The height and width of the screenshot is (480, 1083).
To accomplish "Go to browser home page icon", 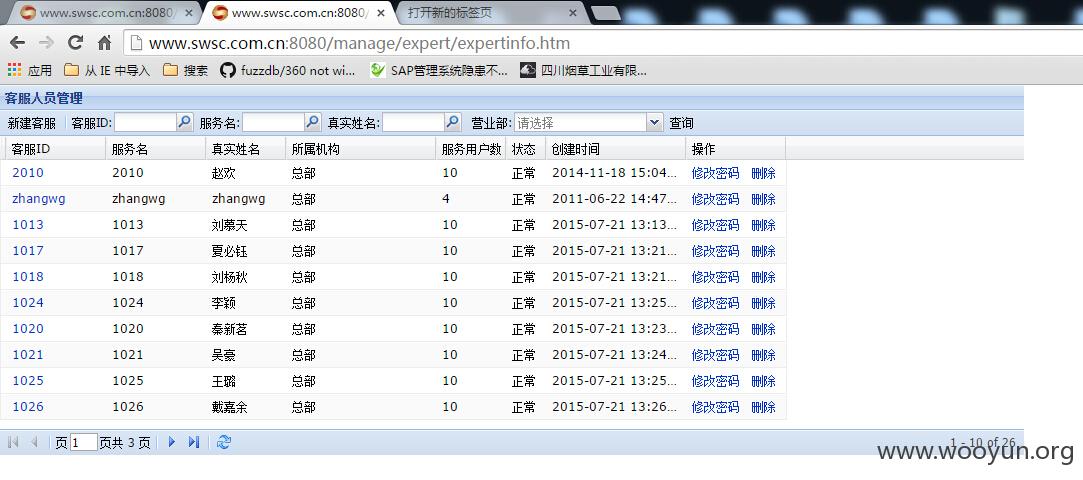I will click(x=104, y=43).
